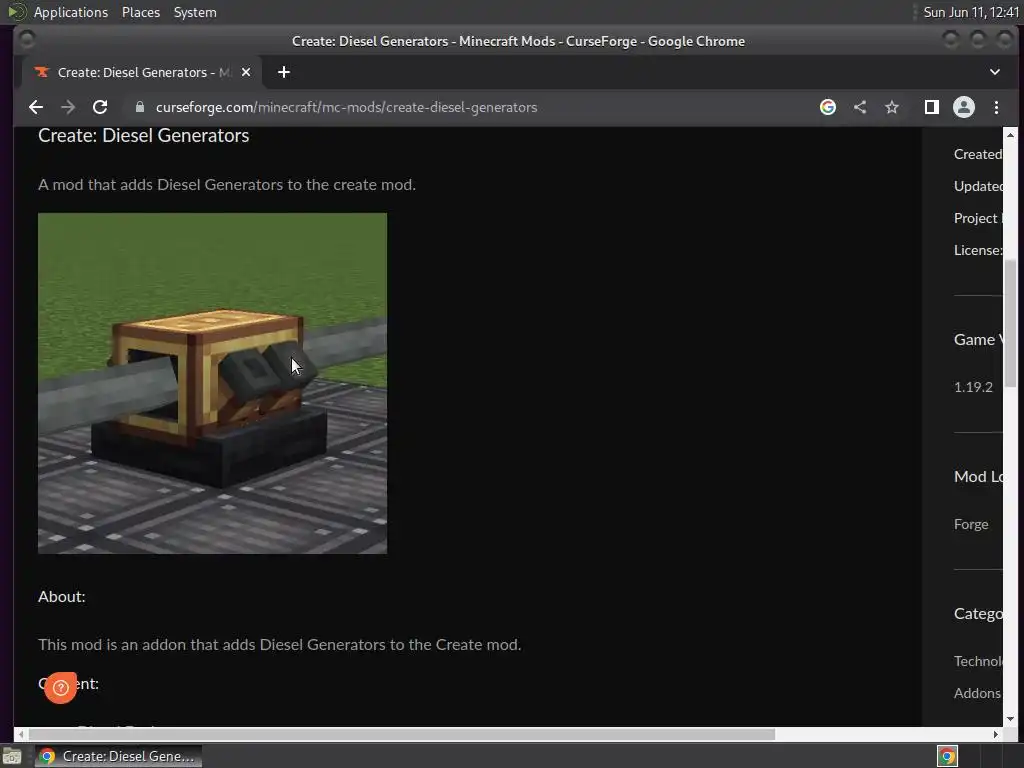
Task: Open the Places menu
Action: point(140,12)
